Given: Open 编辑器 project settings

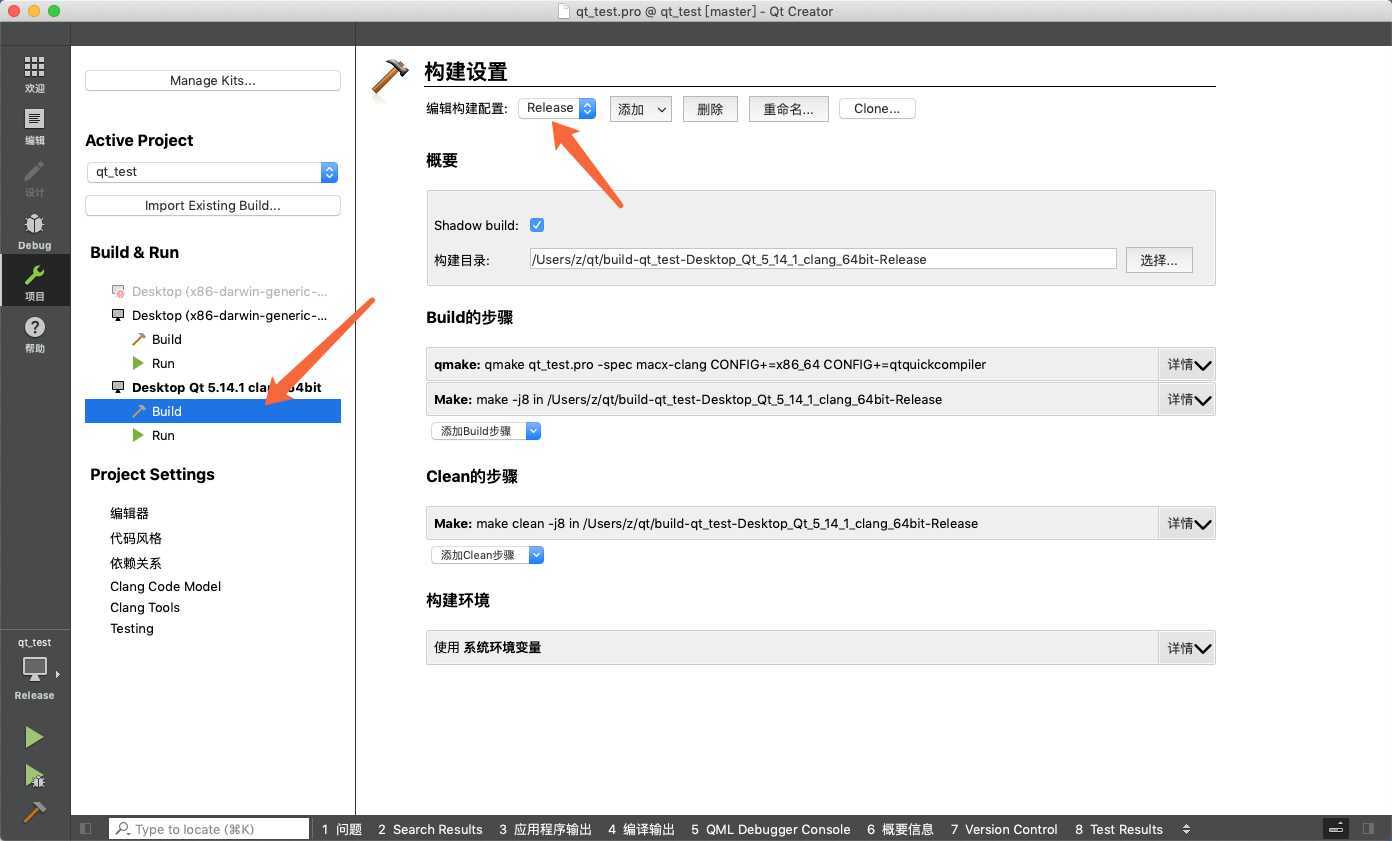Looking at the screenshot, I should (129, 513).
